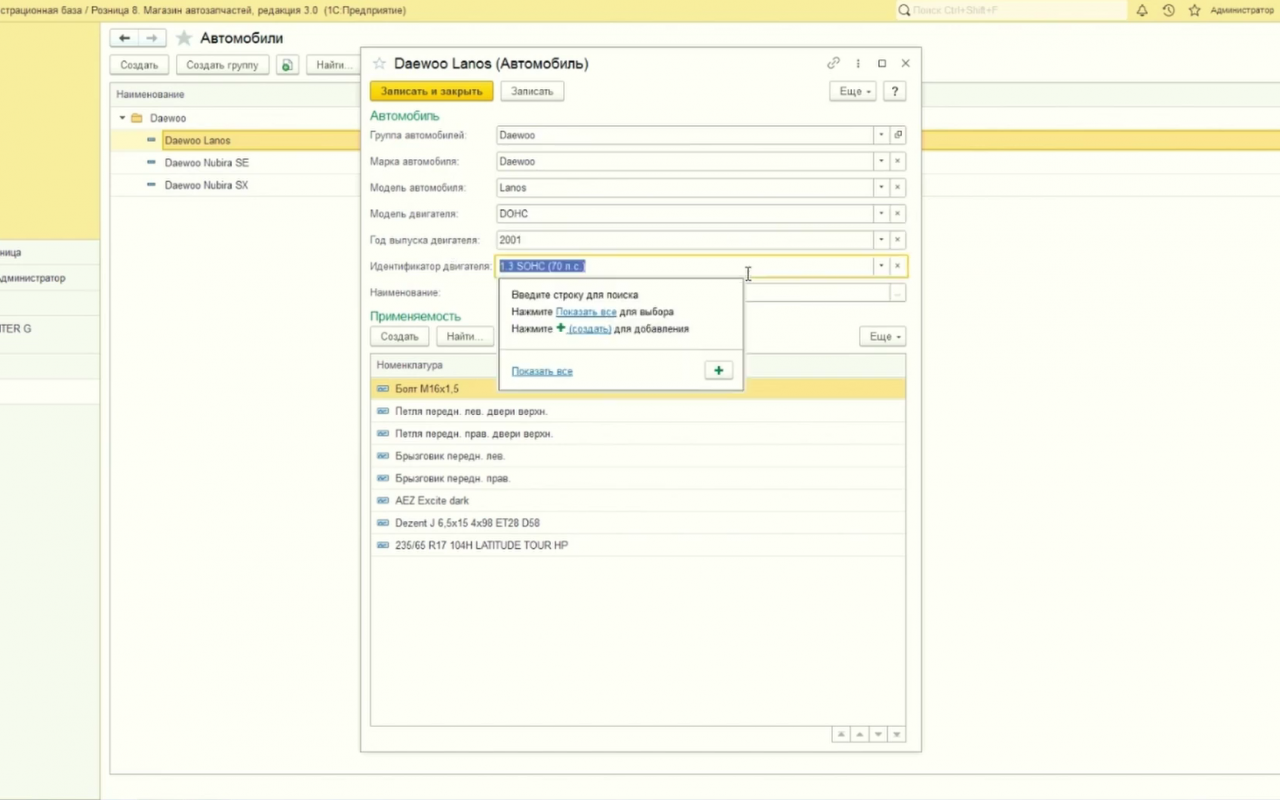Click the refresh icon beside Создать группу
The image size is (1280, 800).
pos(287,65)
